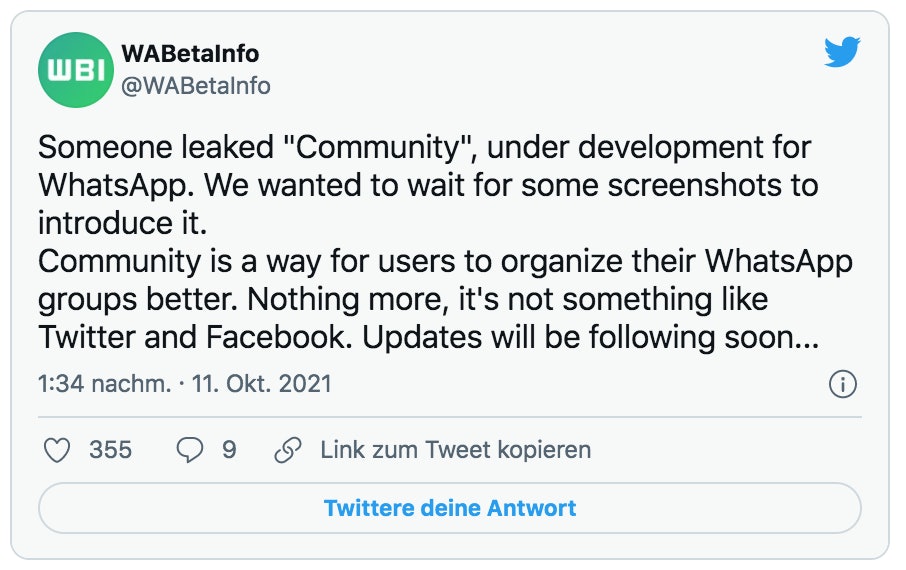Viewport: 906px width, 570px height.
Task: Select "Link zum Tweet kopieren" text
Action: pos(455,450)
